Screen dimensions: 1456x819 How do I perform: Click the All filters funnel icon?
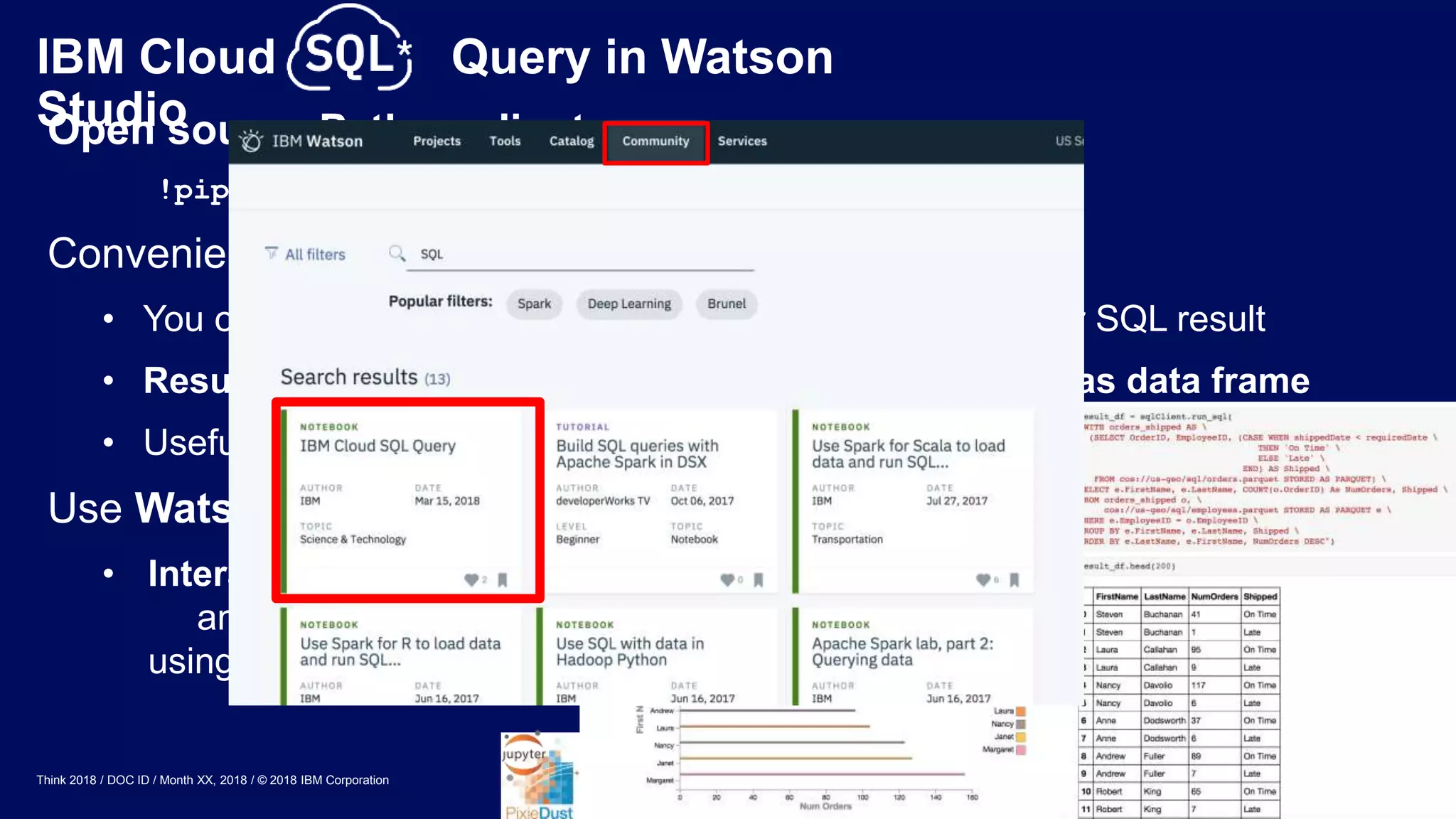pos(271,253)
